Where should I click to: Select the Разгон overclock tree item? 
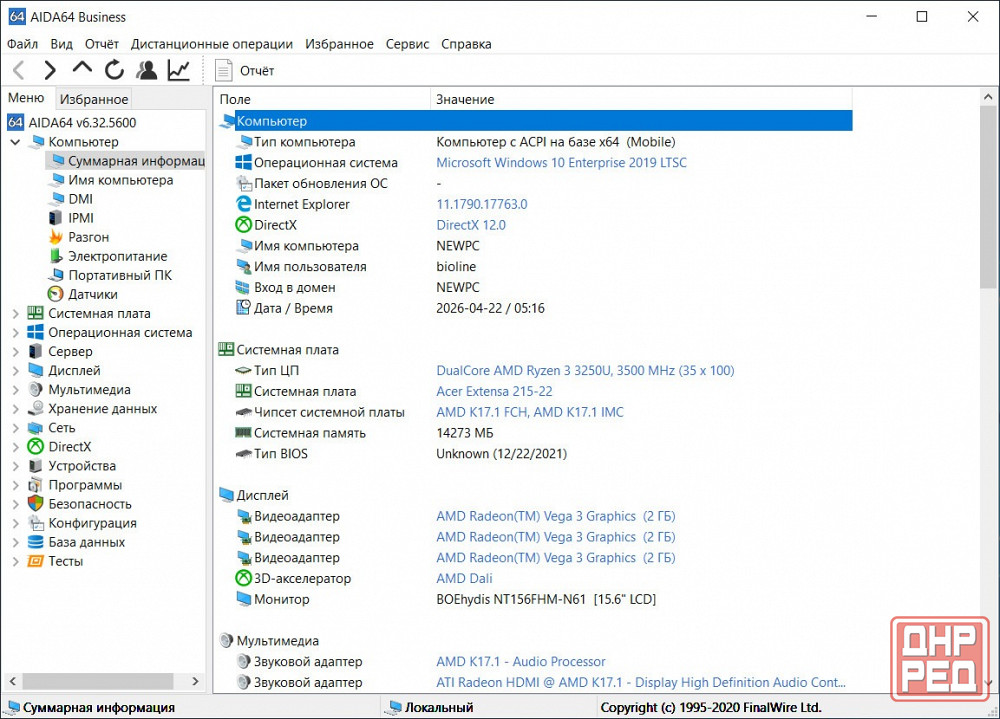point(88,237)
